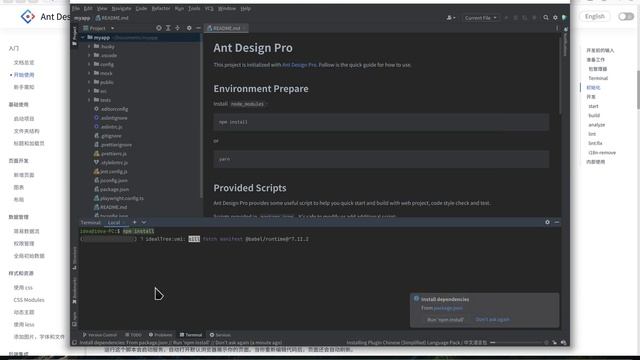The height and width of the screenshot is (360, 640).
Task: Open Search Everywhere magnifier icon
Action: point(546,18)
